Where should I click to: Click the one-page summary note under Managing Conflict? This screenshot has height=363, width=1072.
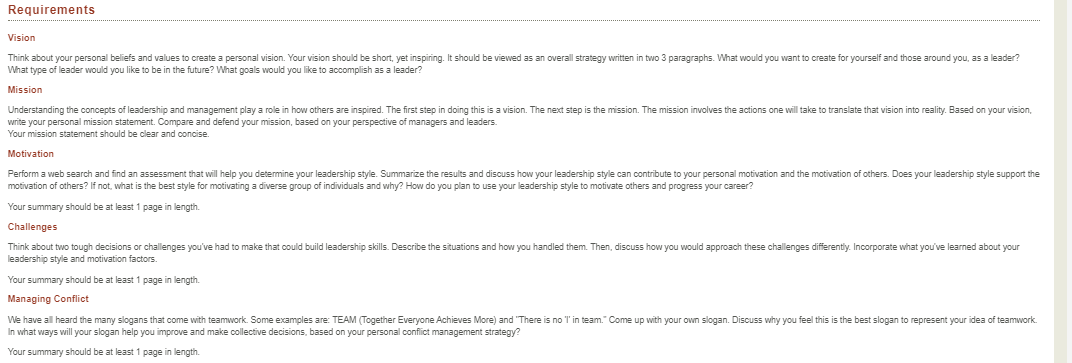point(104,352)
